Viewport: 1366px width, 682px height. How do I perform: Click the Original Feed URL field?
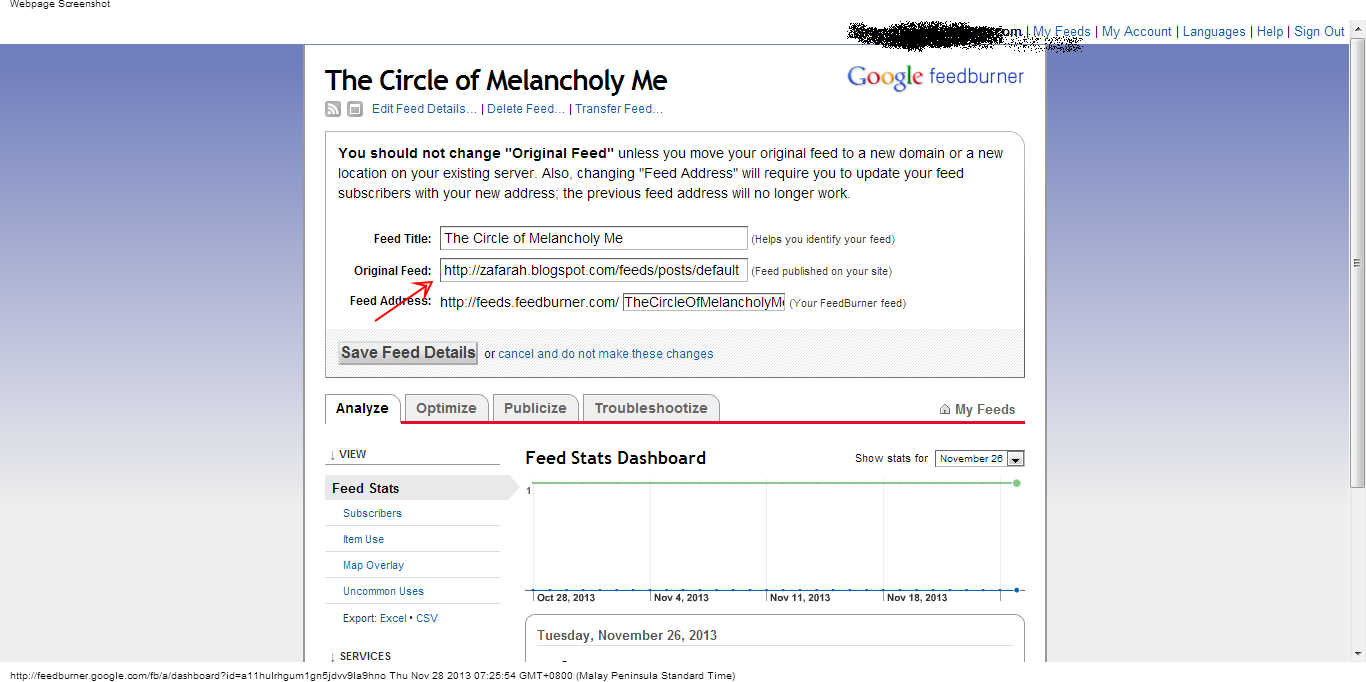click(x=594, y=270)
